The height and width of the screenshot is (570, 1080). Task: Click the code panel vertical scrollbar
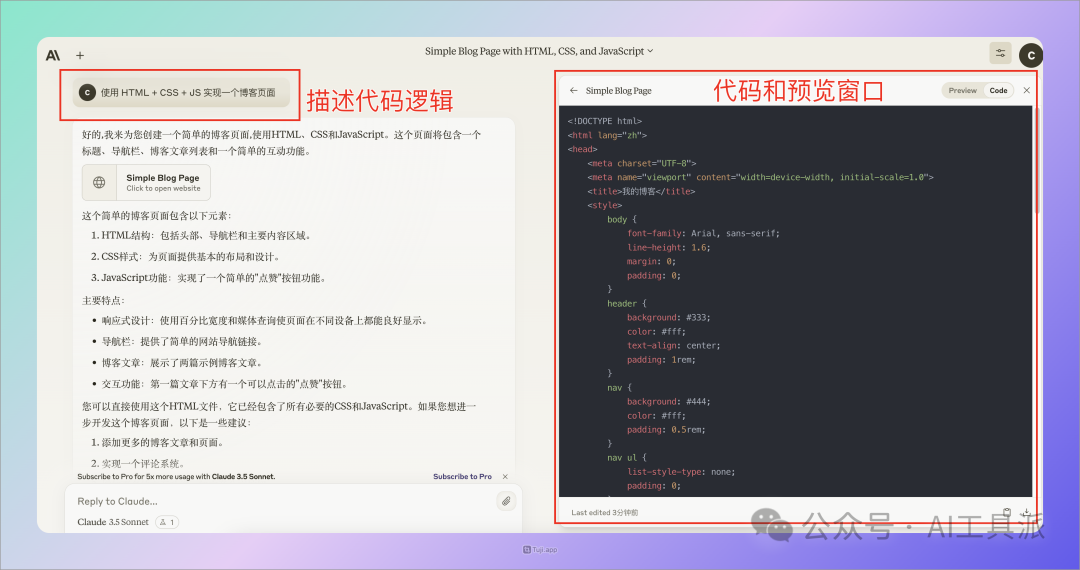pyautogui.click(x=1034, y=160)
